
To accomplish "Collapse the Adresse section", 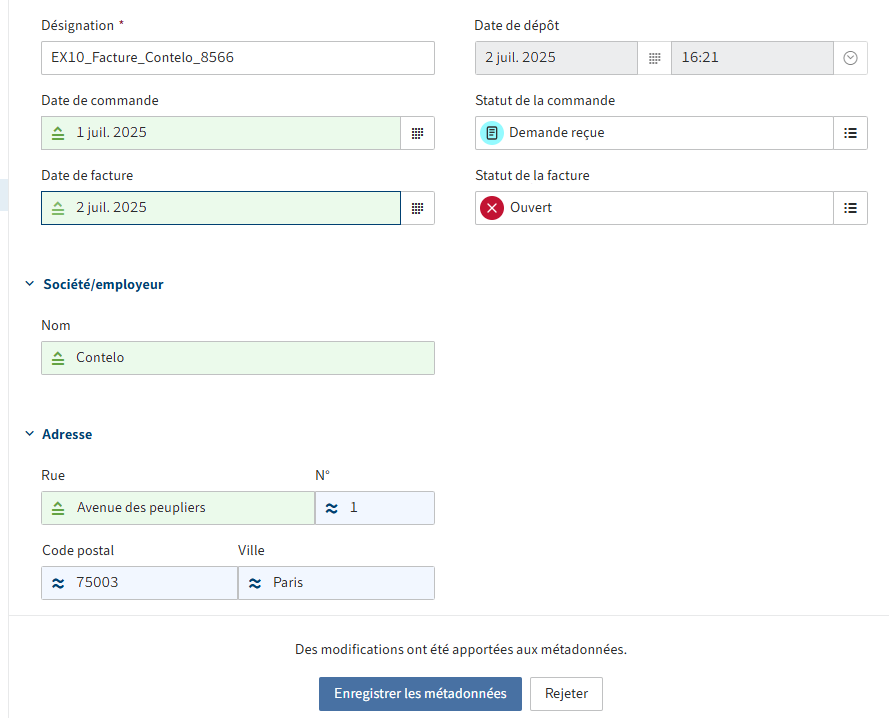I will [29, 434].
